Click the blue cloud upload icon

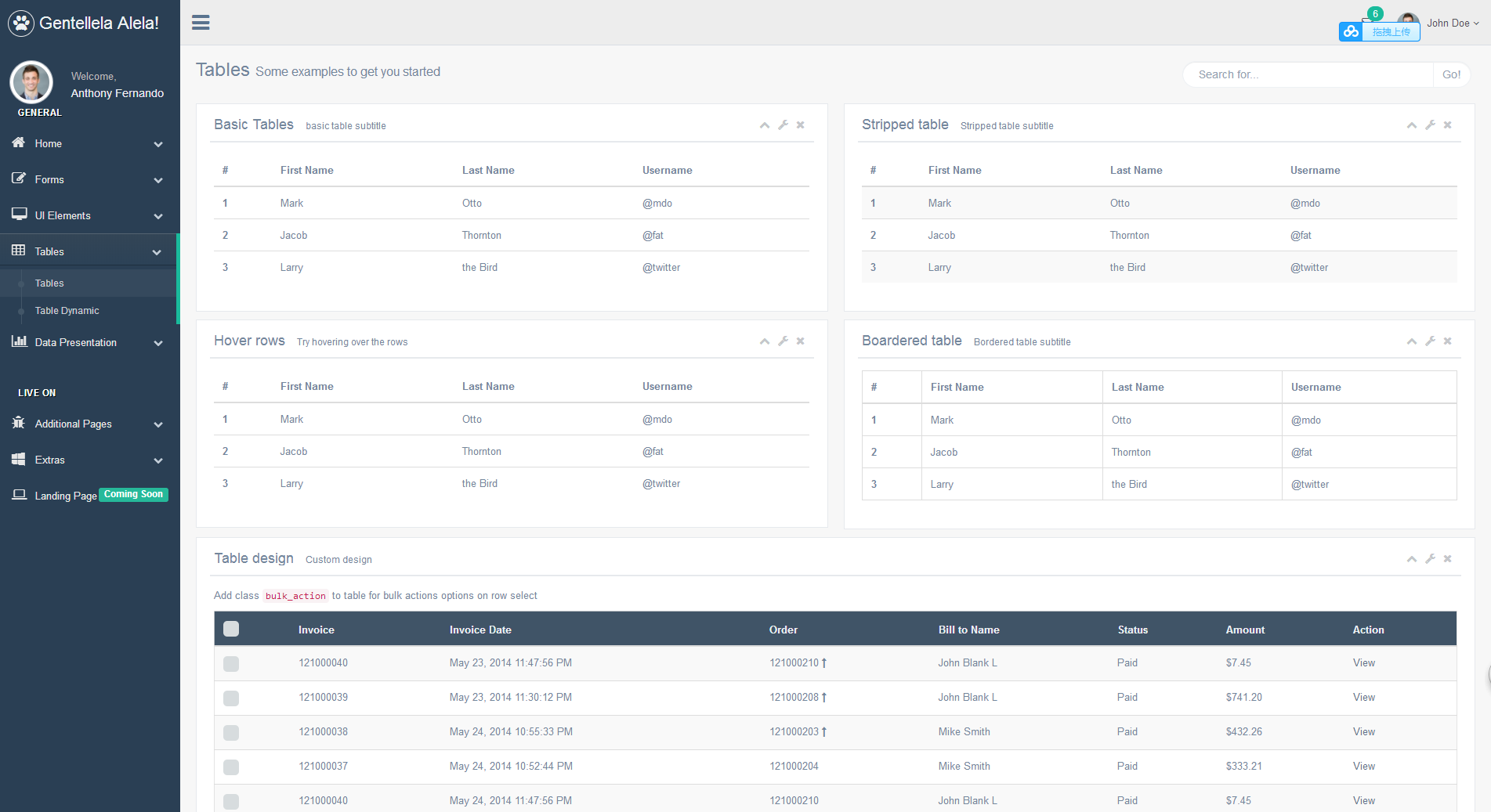[x=1351, y=31]
